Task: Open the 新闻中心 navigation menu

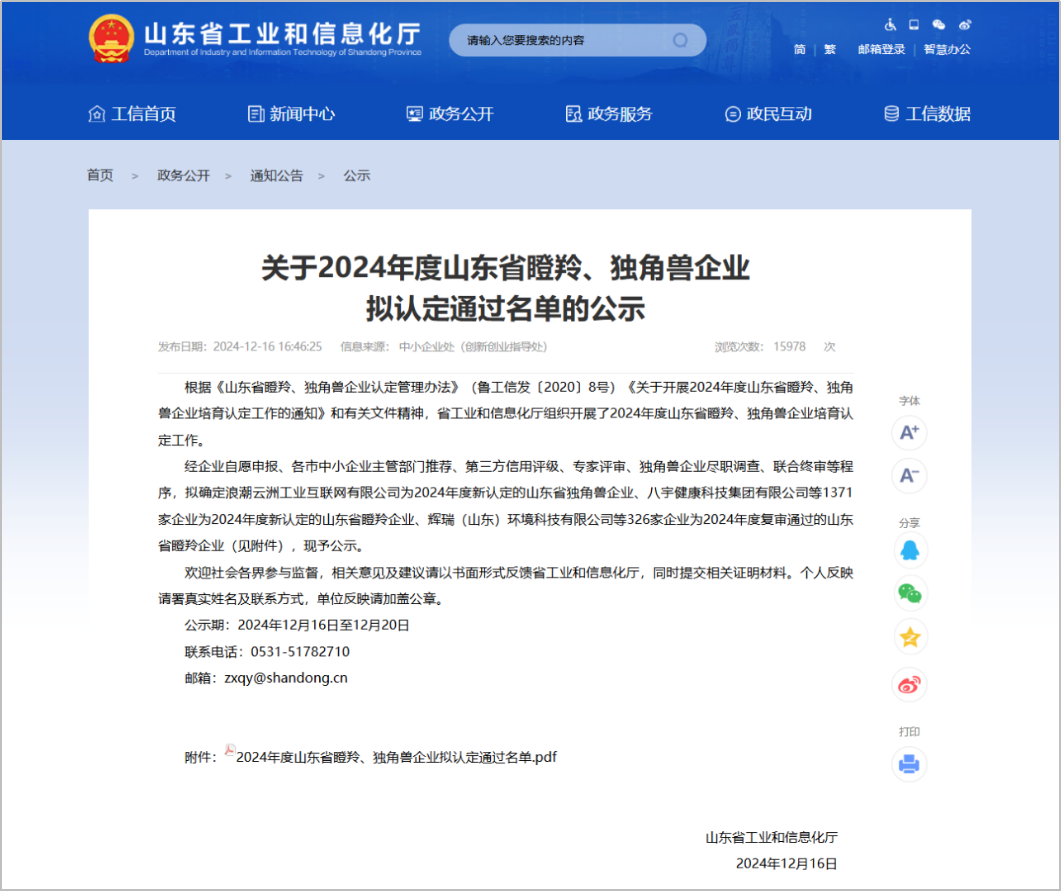Action: pos(291,114)
